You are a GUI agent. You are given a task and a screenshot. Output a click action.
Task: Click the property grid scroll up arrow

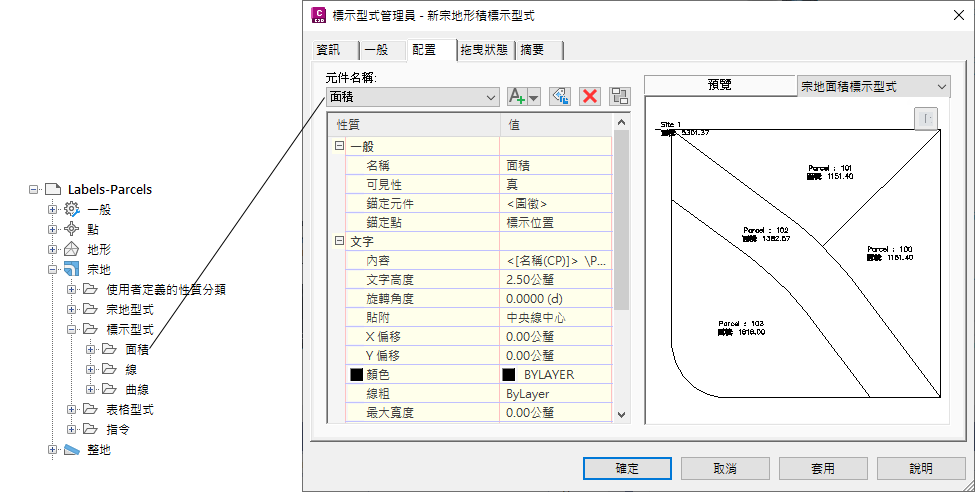(x=622, y=122)
